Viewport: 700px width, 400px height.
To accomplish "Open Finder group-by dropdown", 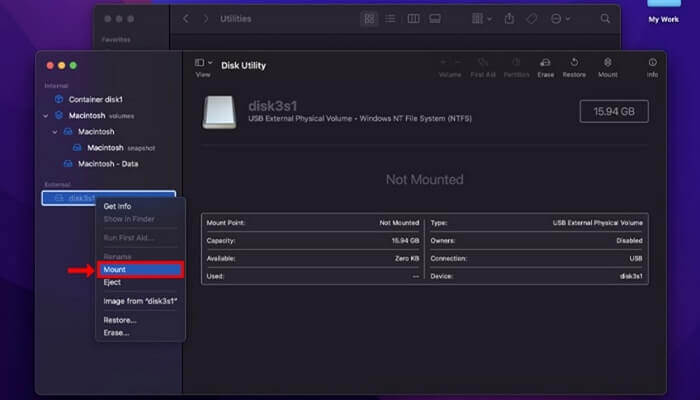I will pyautogui.click(x=481, y=18).
